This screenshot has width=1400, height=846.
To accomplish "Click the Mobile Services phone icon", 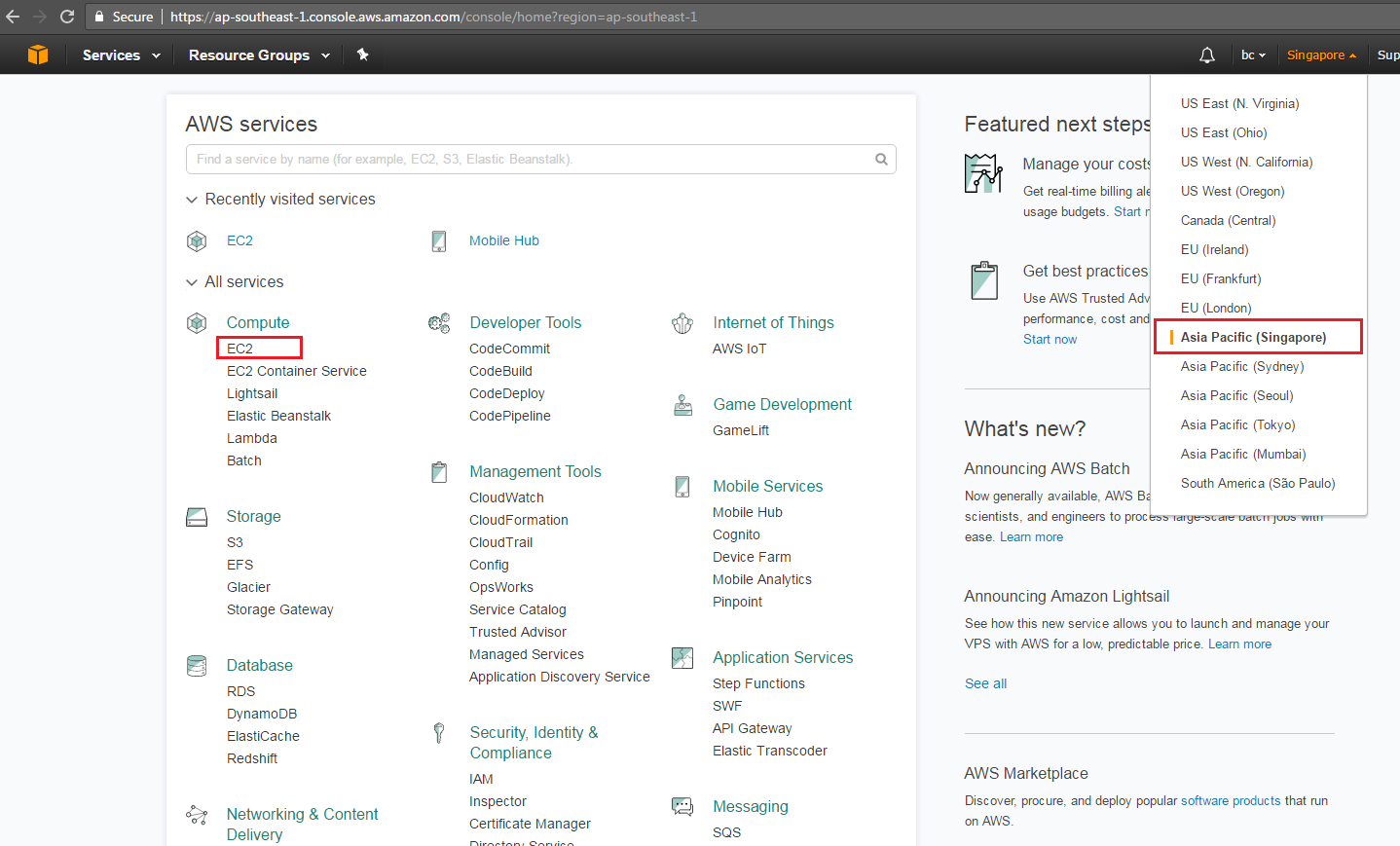I will (682, 486).
